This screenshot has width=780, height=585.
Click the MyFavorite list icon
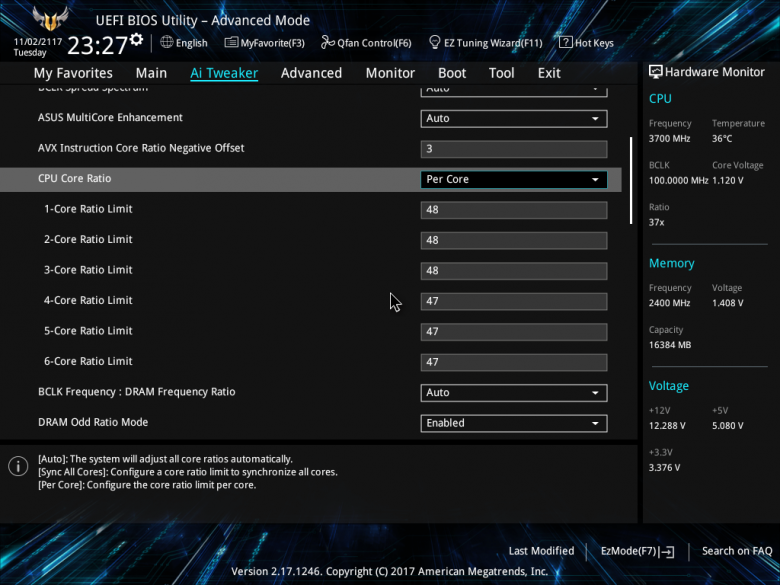coord(231,42)
